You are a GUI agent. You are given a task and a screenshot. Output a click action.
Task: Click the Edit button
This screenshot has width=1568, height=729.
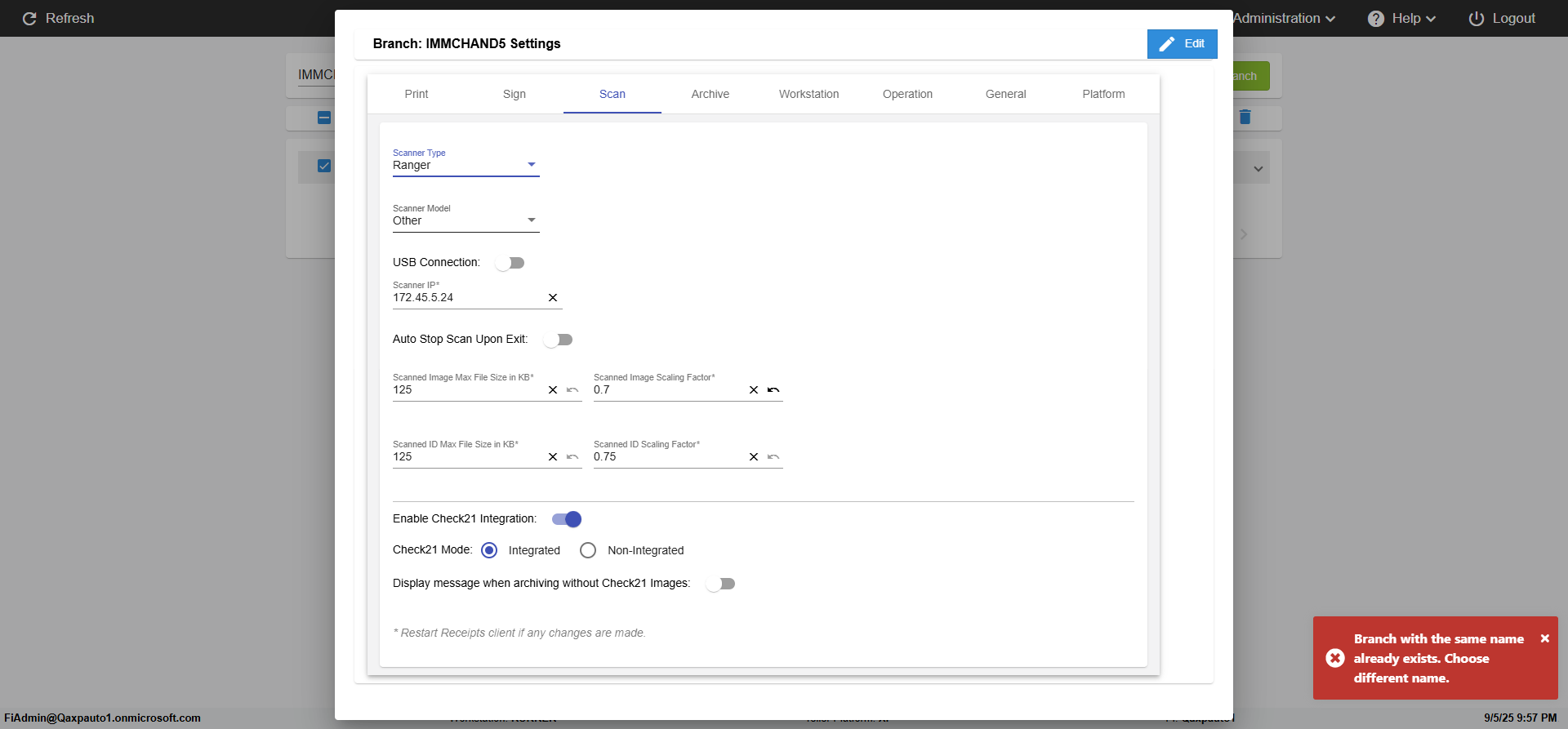(x=1182, y=44)
